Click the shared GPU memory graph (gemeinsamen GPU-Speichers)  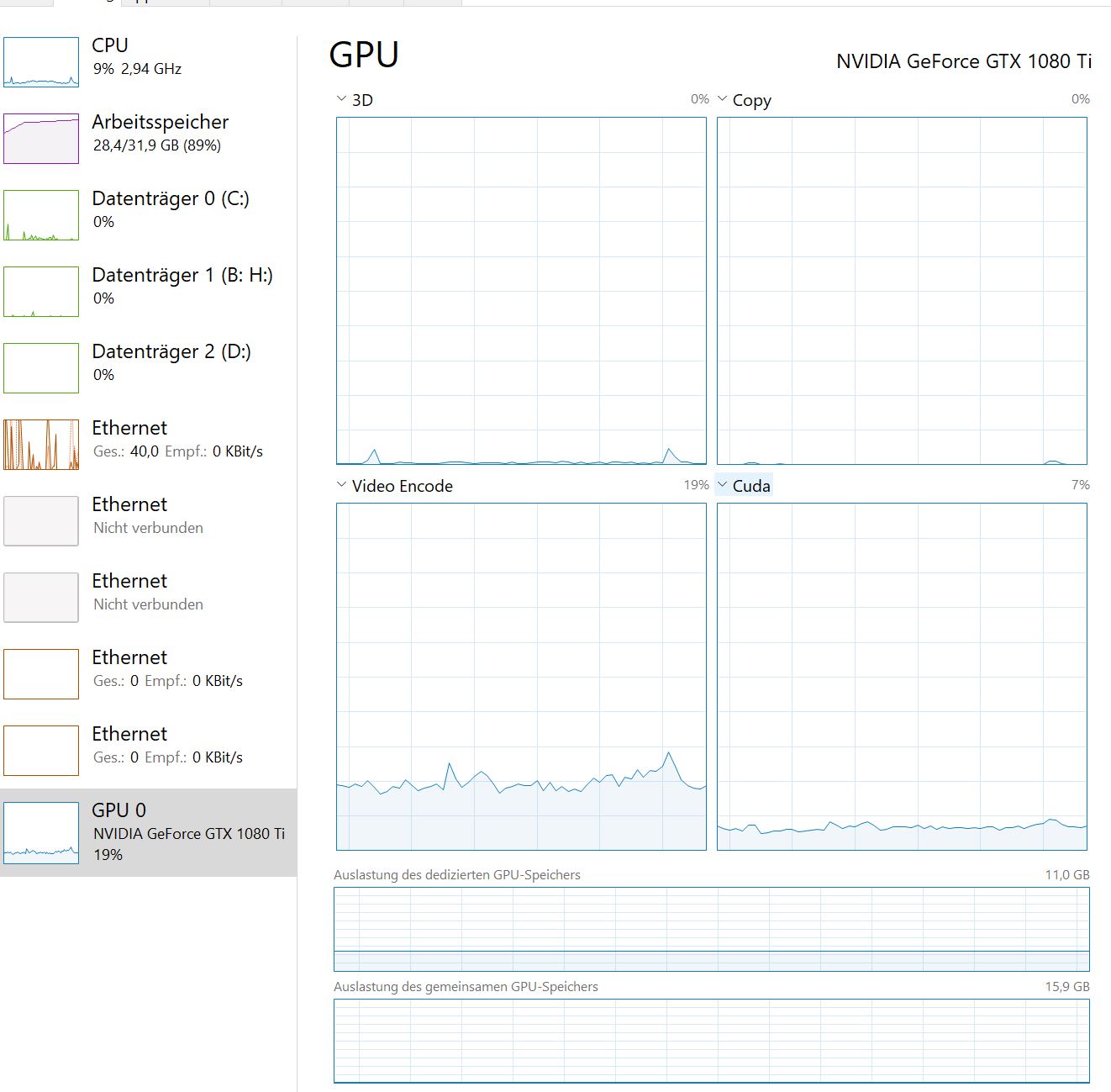[711, 1041]
